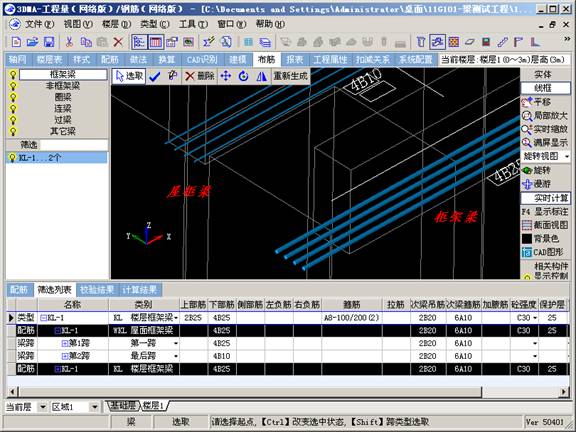
Task: Click the red X delete icon in main toolbar
Action: click(118, 42)
